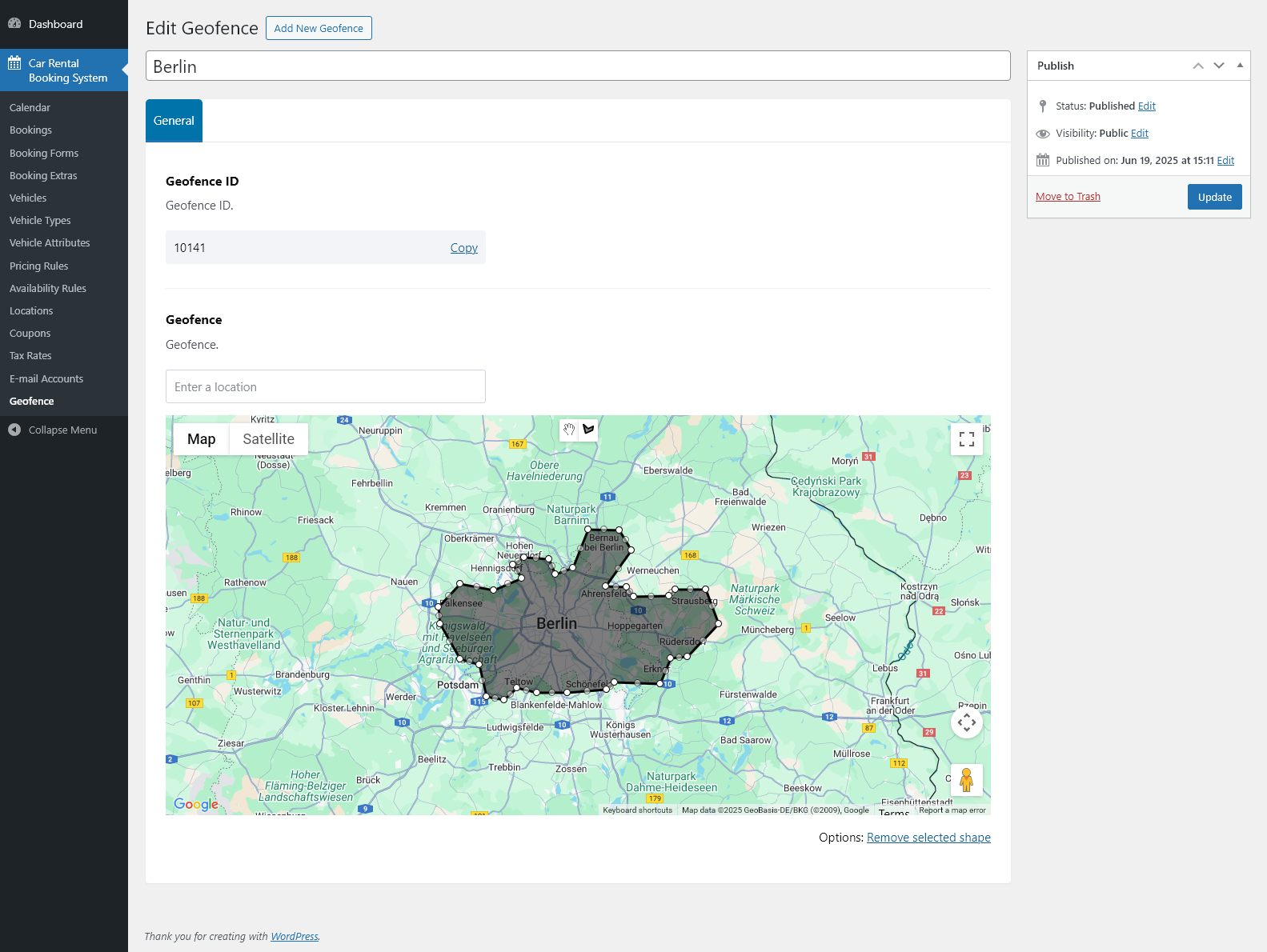Toggle fullscreen map view

(967, 439)
